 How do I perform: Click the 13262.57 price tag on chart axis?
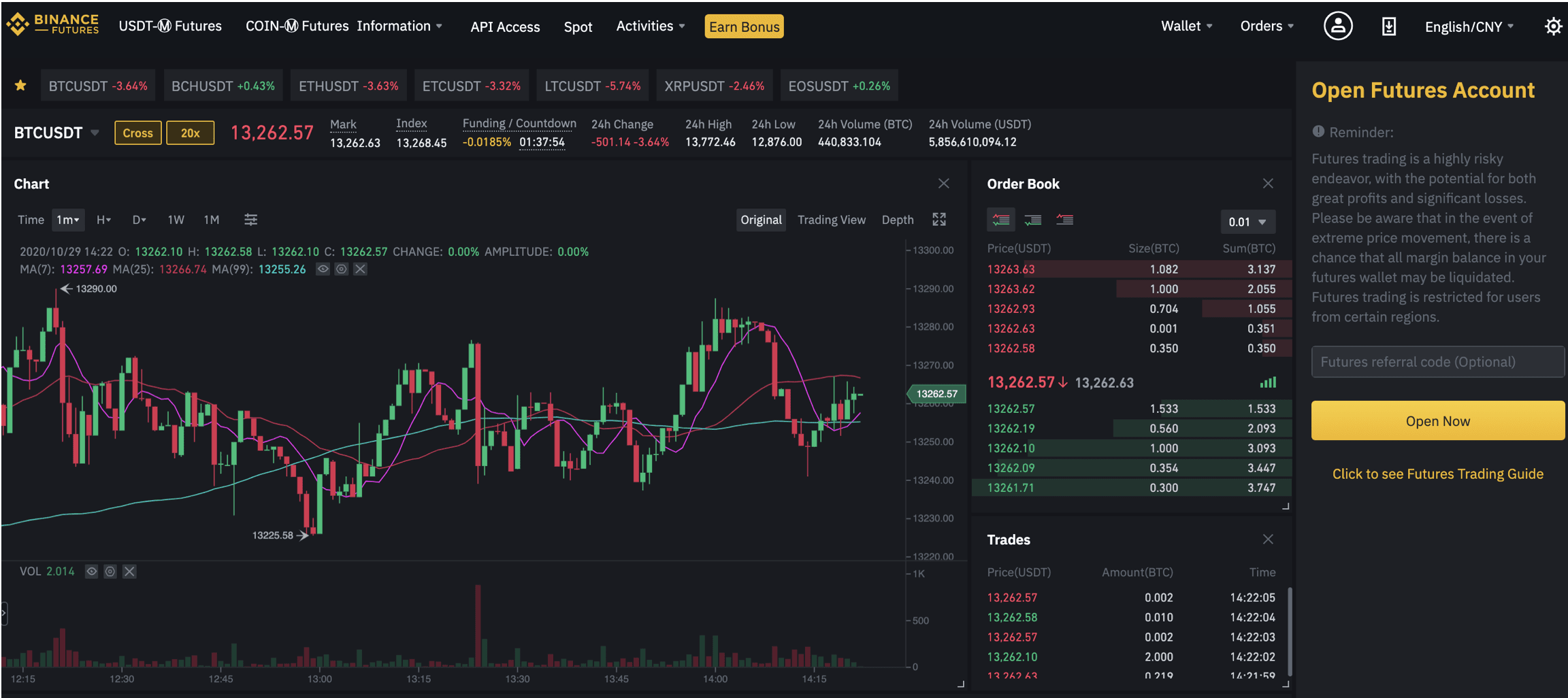point(936,393)
